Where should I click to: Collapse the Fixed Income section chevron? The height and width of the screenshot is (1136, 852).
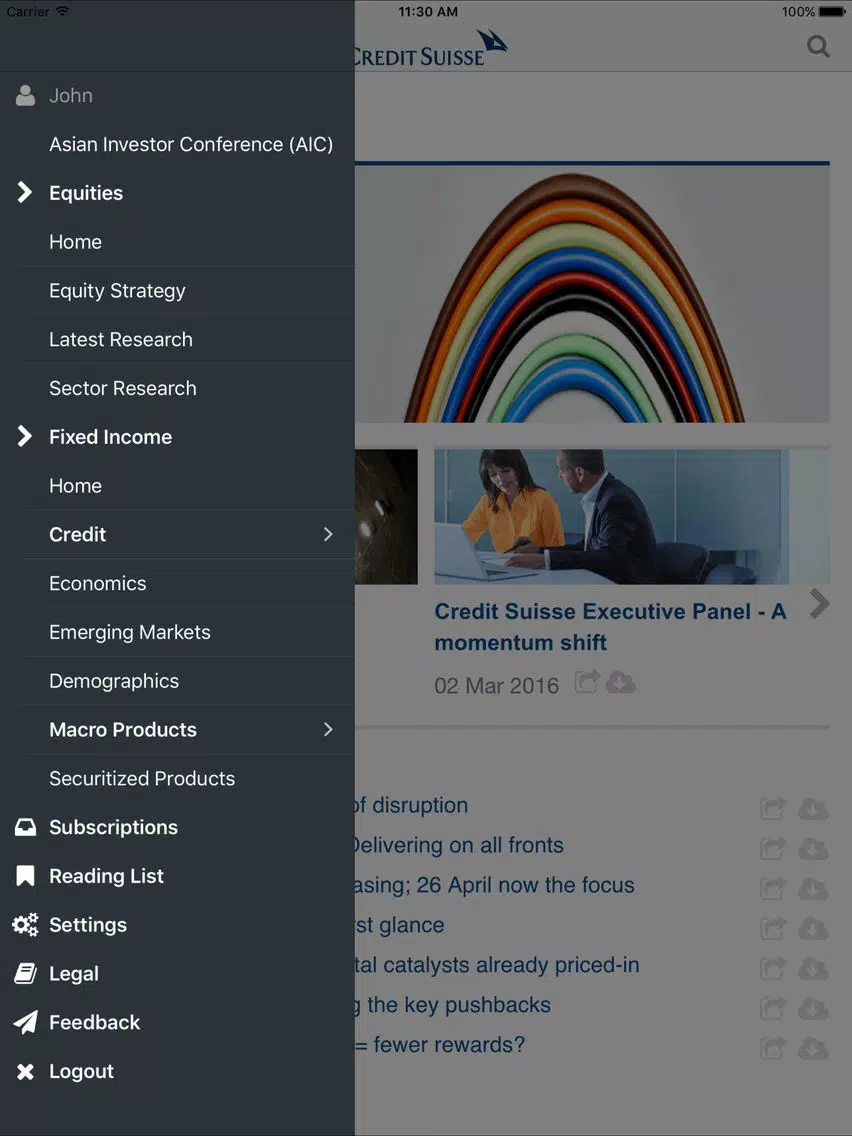25,437
